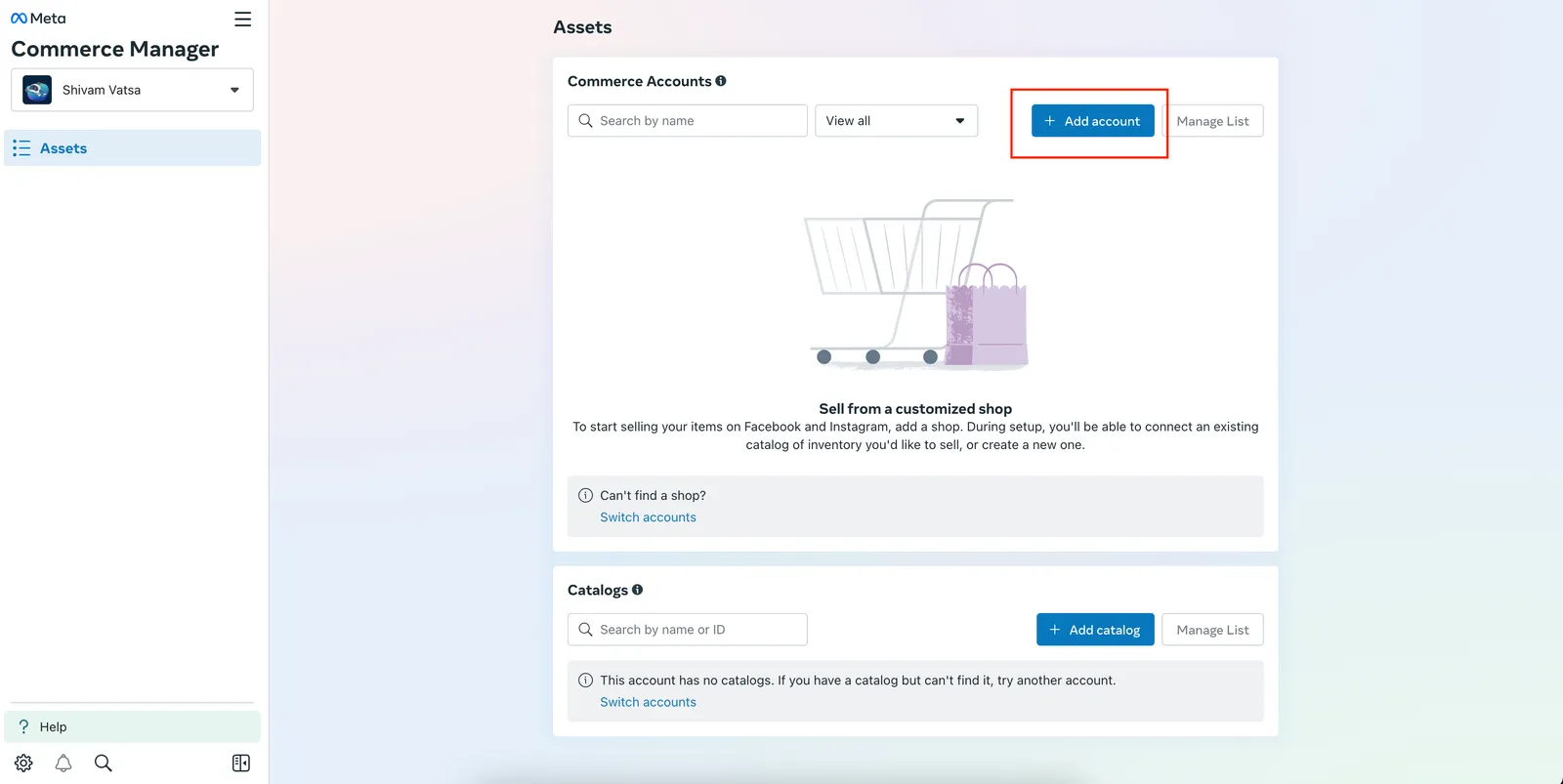Open settings gear icon in sidebar
Viewport: 1563px width, 784px height.
23,763
